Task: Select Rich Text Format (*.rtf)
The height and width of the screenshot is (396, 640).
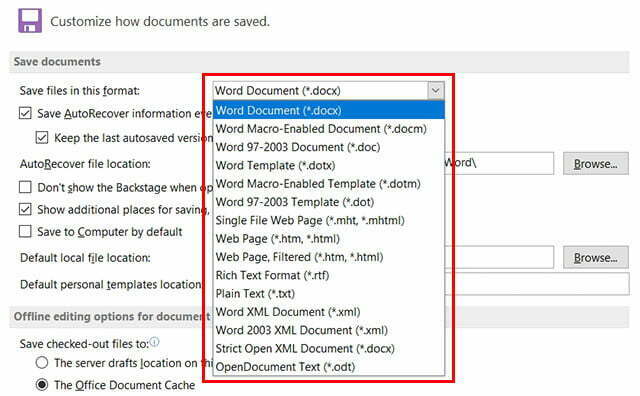Action: (x=329, y=276)
